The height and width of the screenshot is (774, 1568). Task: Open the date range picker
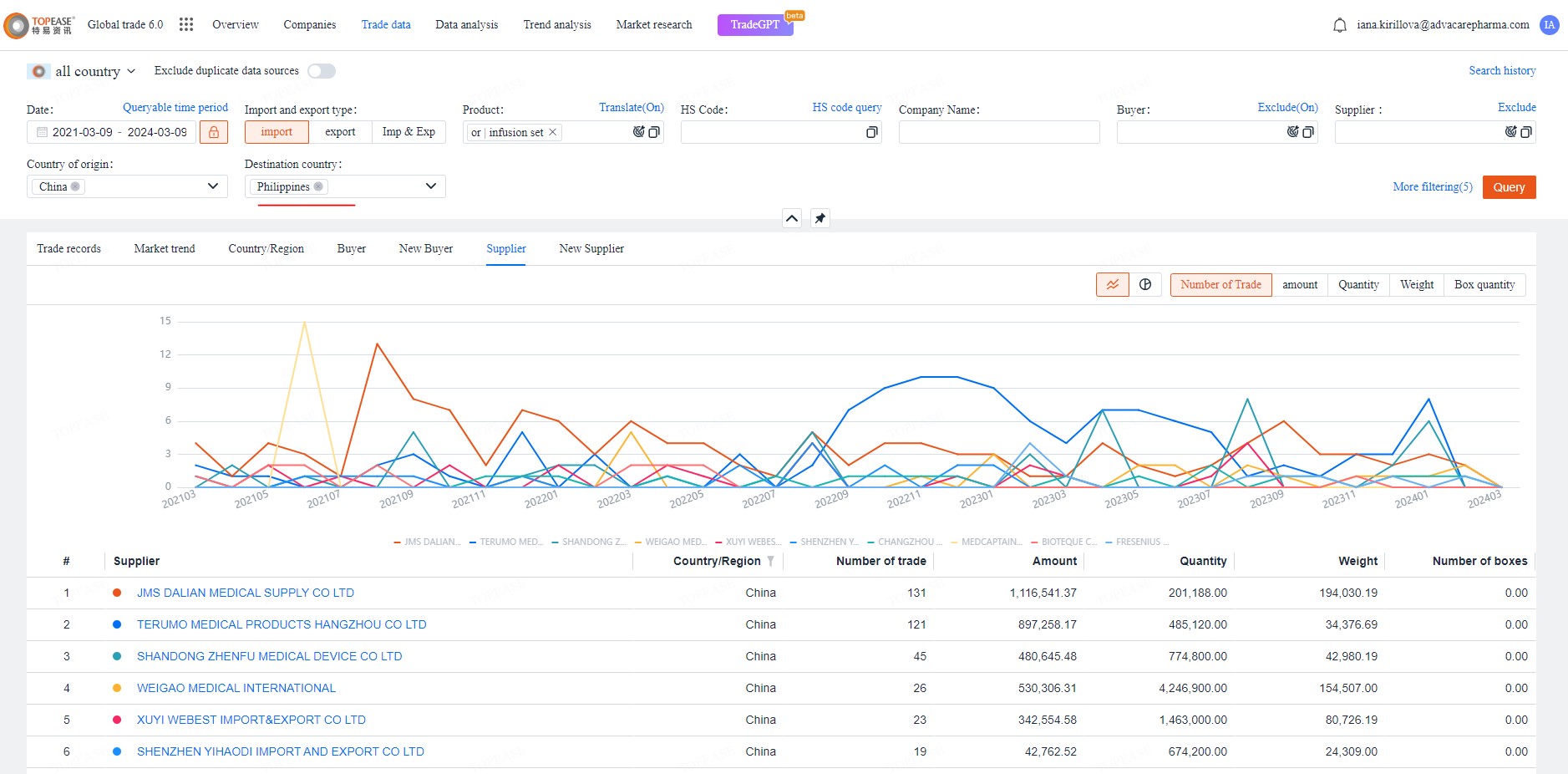(x=112, y=132)
